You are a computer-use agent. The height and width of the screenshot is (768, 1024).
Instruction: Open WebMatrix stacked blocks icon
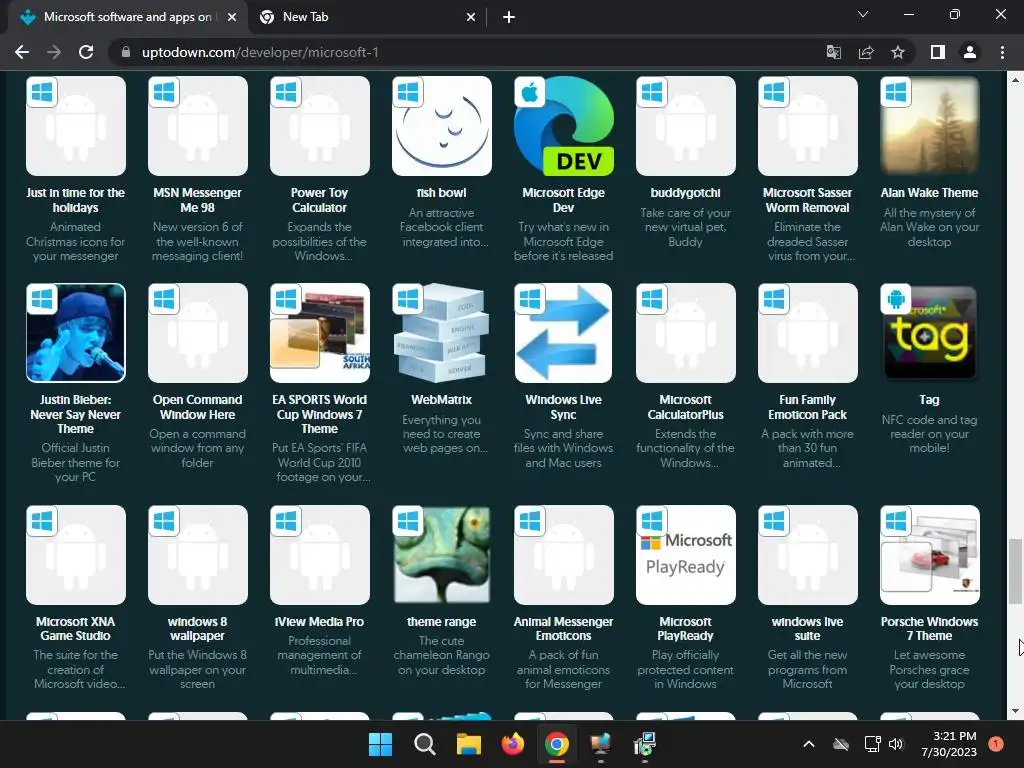pos(441,333)
